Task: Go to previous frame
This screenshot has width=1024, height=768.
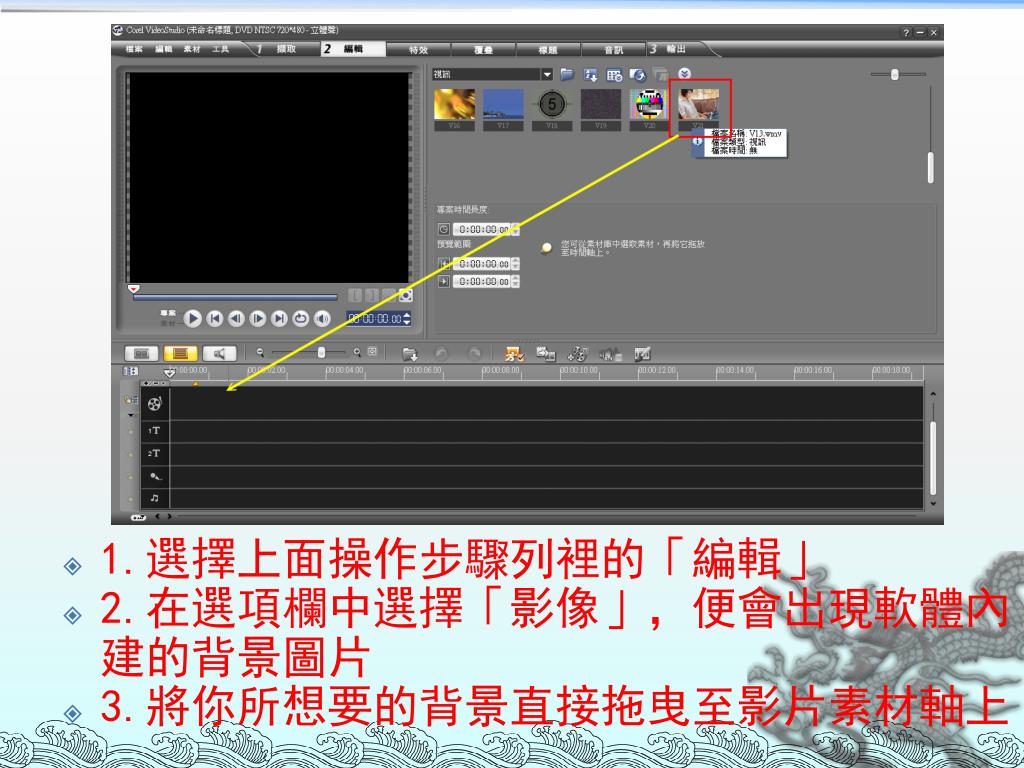Action: 236,319
